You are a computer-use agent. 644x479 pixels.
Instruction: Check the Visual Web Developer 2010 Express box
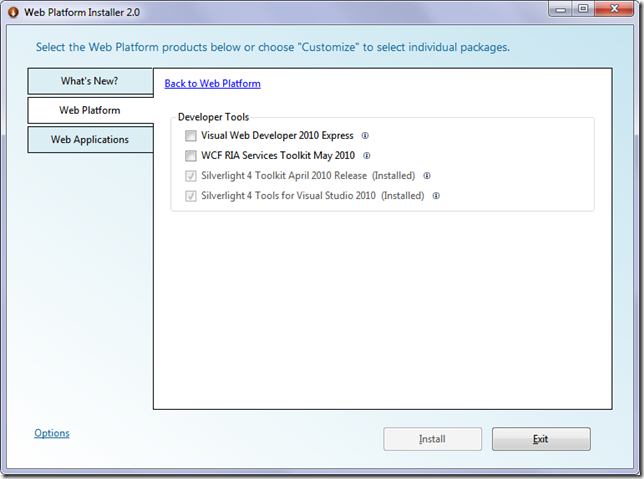(x=191, y=136)
